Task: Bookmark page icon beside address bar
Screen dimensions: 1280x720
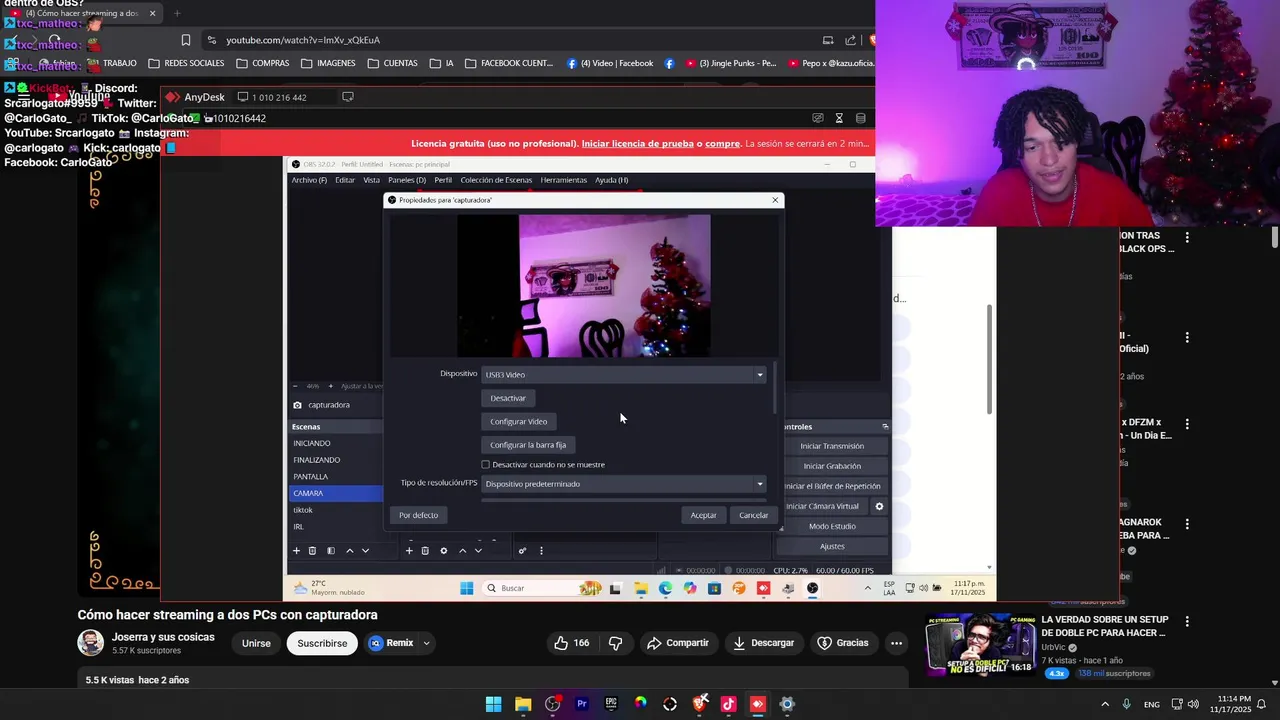Action: (x=185, y=40)
